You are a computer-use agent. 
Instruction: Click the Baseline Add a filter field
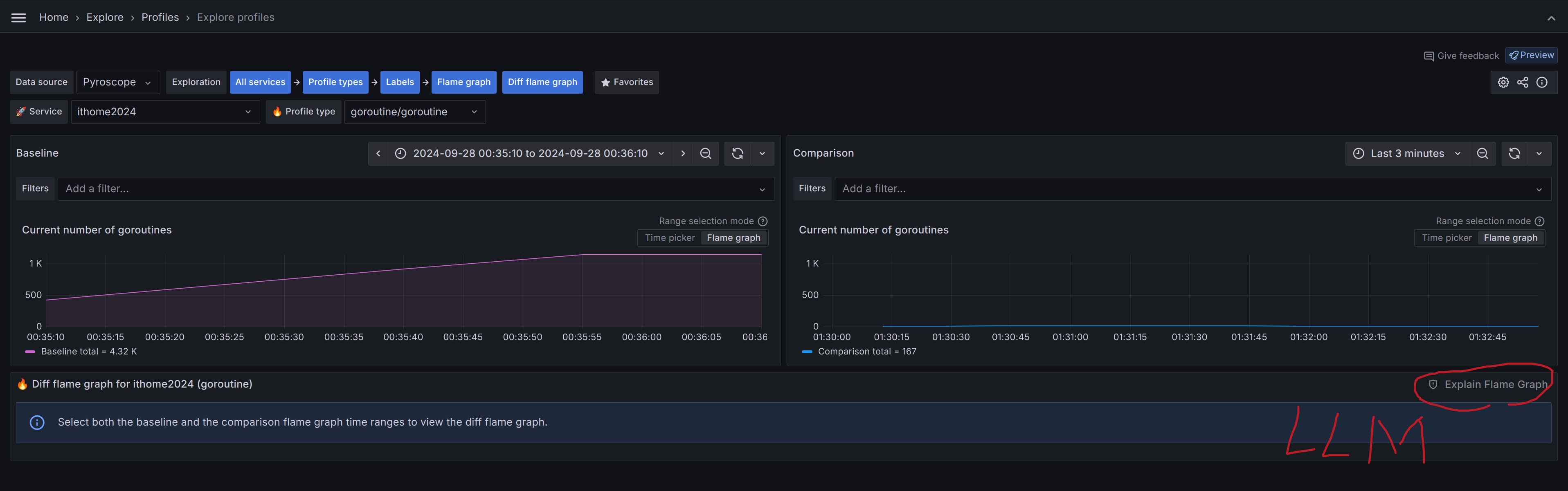coord(408,188)
